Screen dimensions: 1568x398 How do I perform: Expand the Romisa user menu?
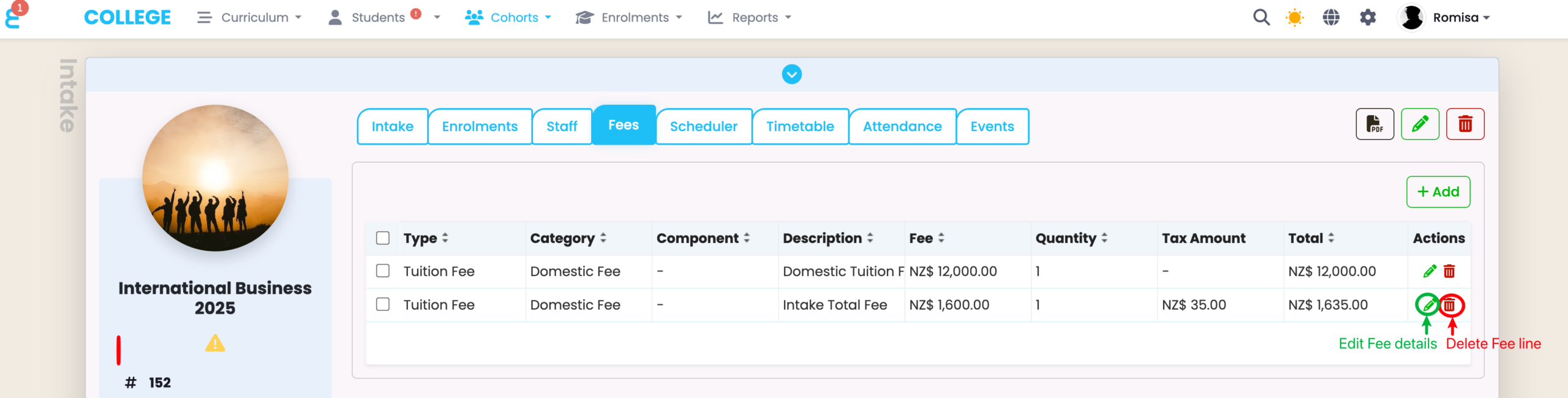tap(1460, 18)
